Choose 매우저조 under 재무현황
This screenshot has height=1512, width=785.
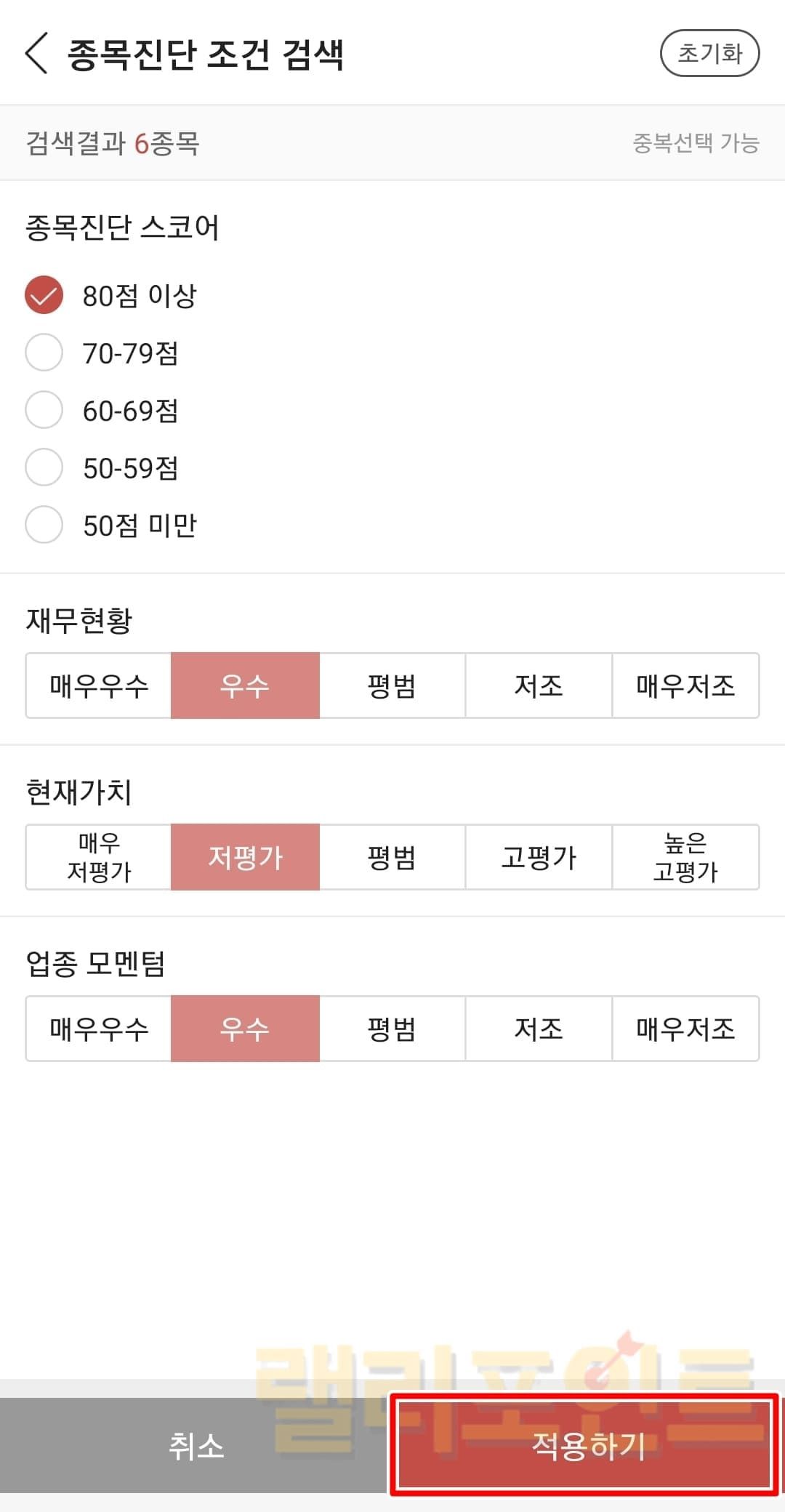coord(685,685)
